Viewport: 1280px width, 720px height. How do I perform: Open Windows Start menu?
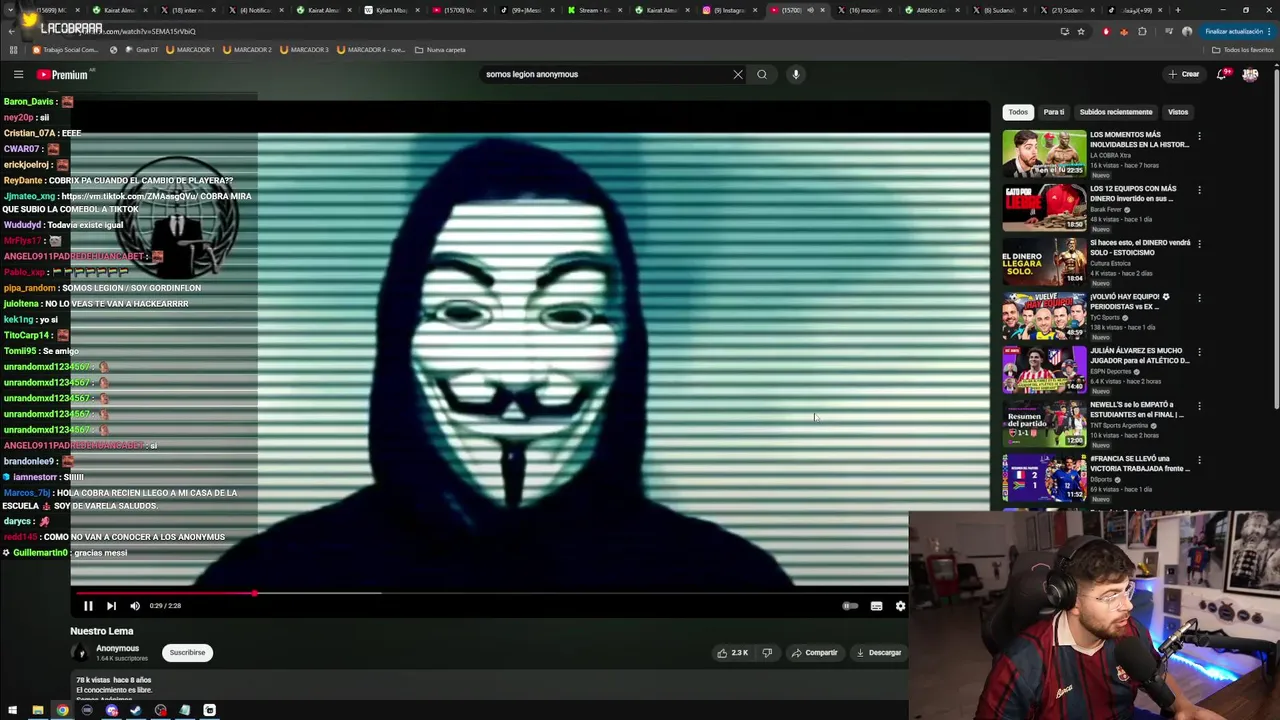click(x=13, y=711)
